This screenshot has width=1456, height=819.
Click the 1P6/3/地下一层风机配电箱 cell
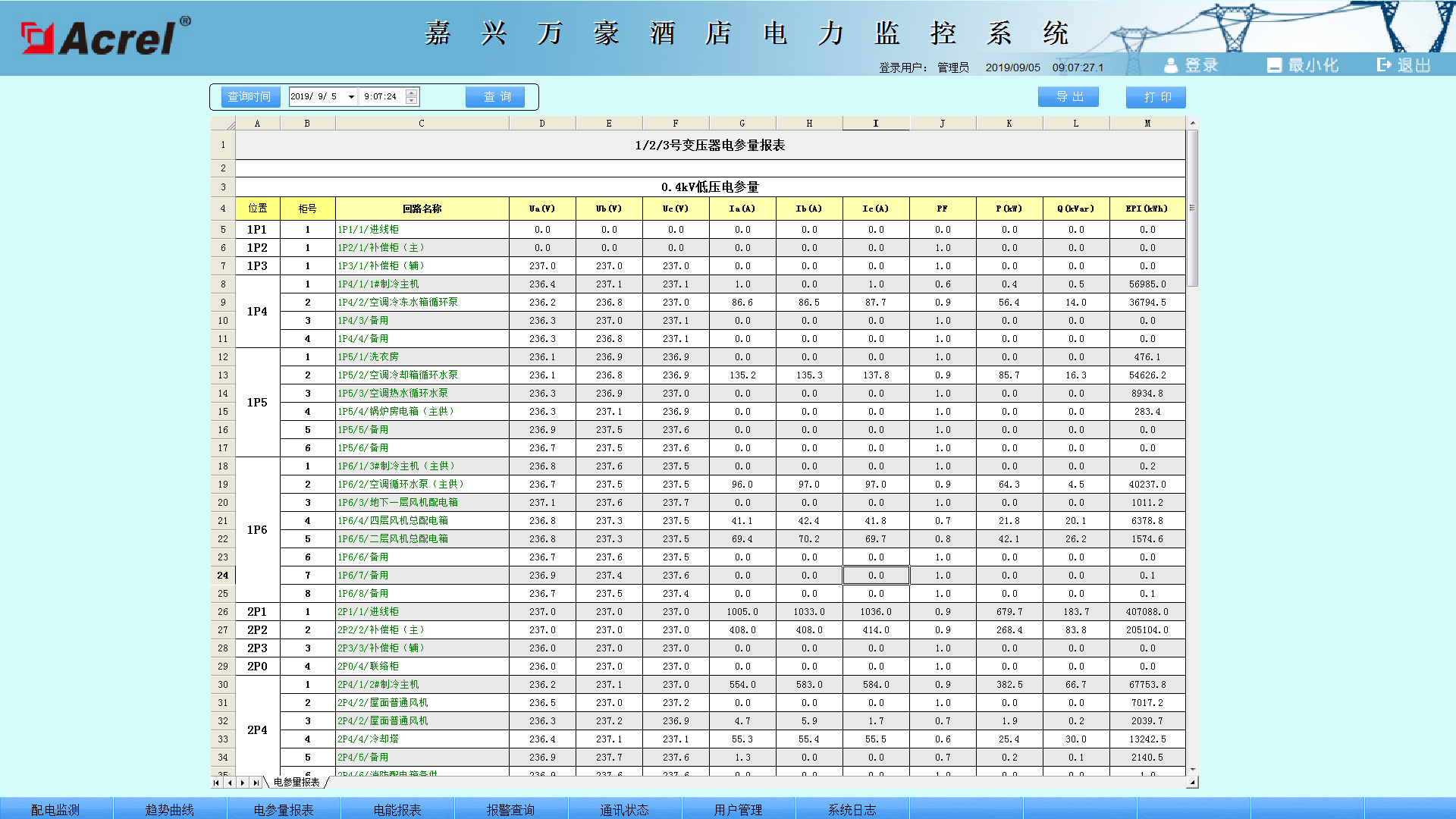point(422,503)
